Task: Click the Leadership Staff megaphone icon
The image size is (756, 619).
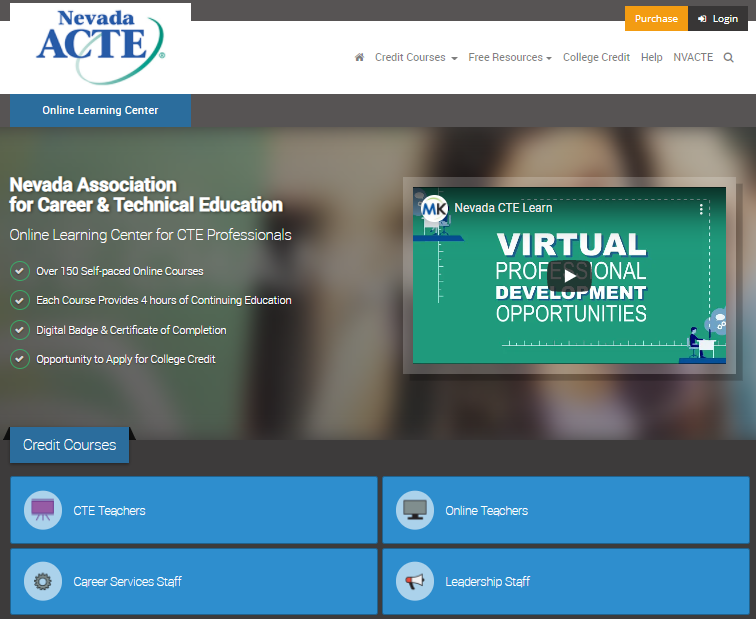Action: 415,581
